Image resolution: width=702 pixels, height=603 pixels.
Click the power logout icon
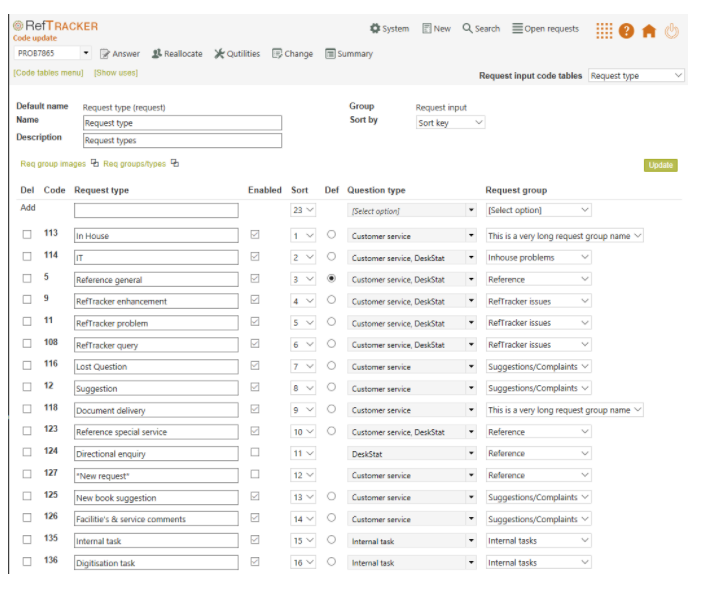(x=671, y=31)
